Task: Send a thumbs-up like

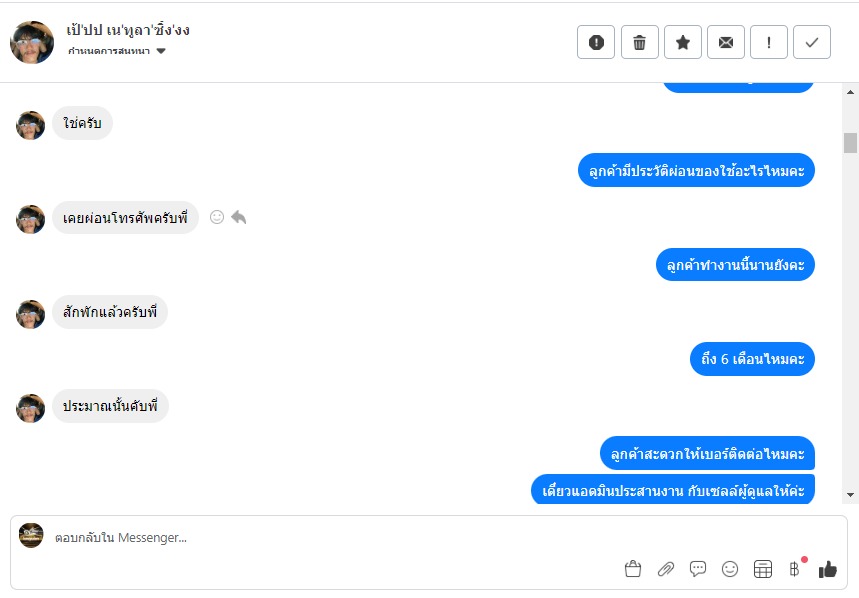Action: pyautogui.click(x=828, y=570)
